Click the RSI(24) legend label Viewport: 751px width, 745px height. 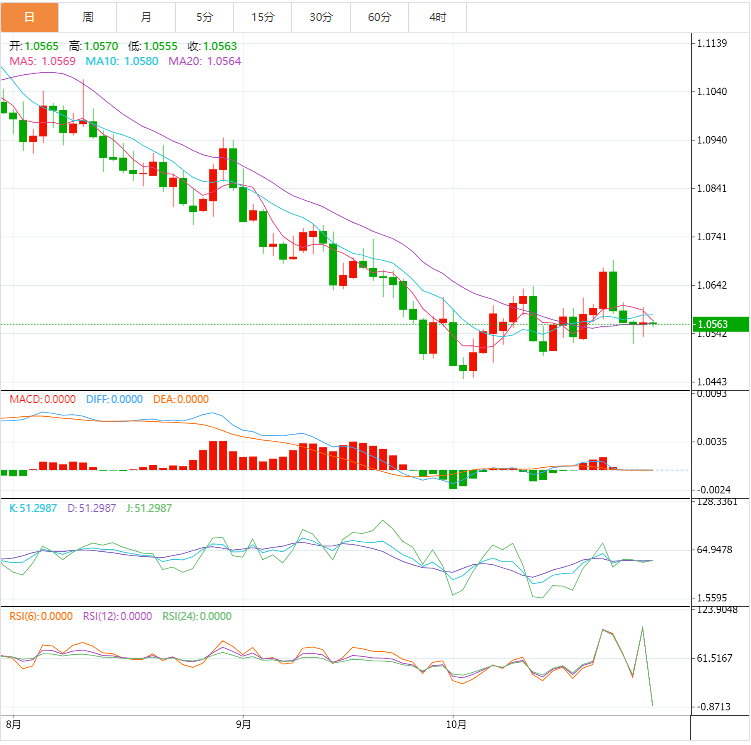tap(196, 616)
